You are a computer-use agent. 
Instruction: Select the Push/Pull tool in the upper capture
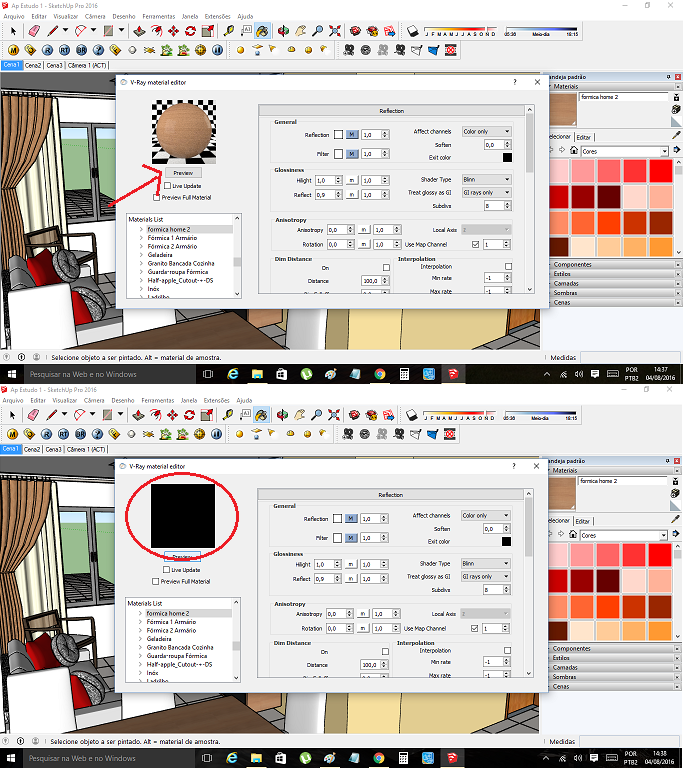(x=139, y=31)
